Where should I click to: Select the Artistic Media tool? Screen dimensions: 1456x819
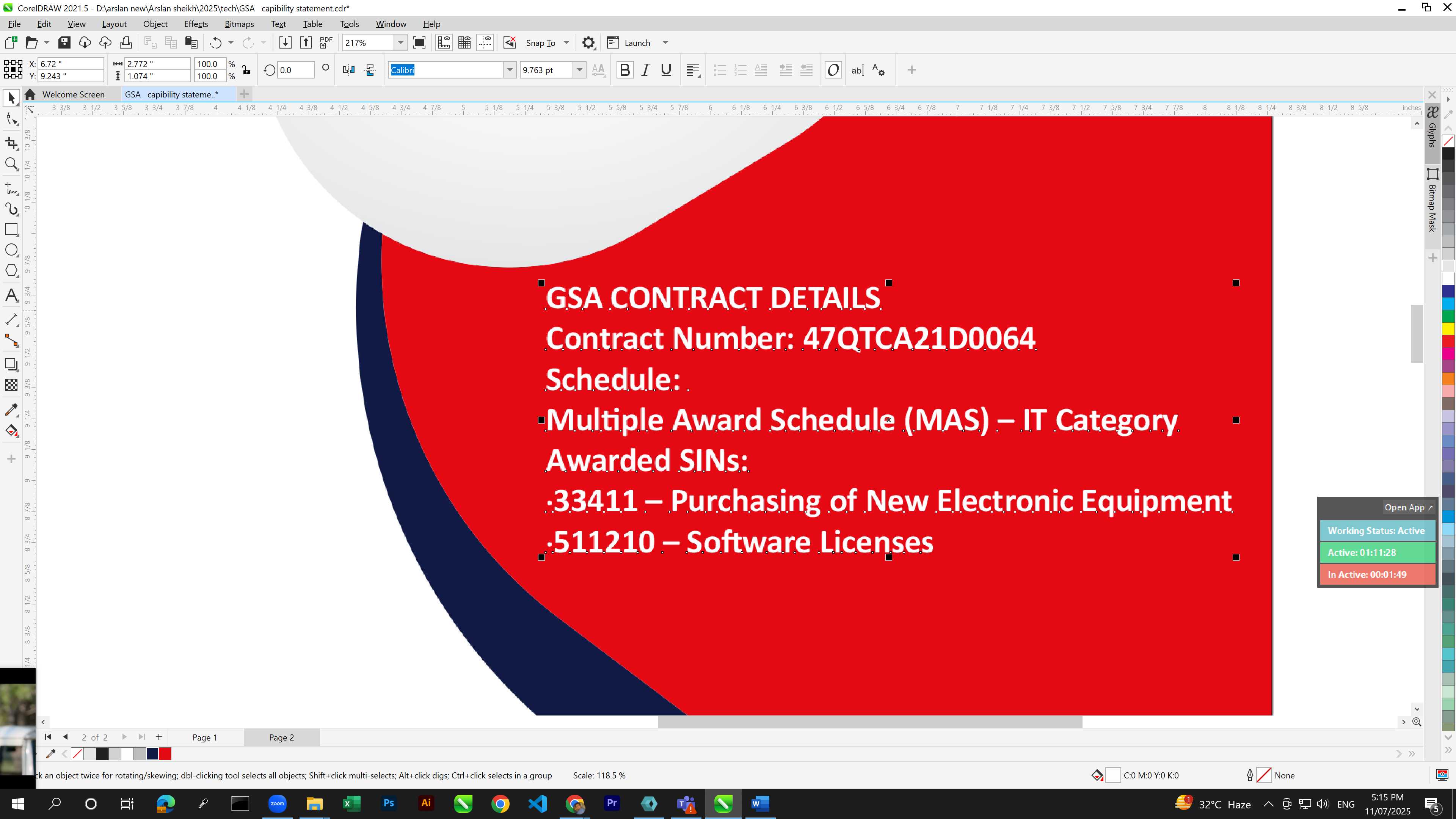point(11,209)
